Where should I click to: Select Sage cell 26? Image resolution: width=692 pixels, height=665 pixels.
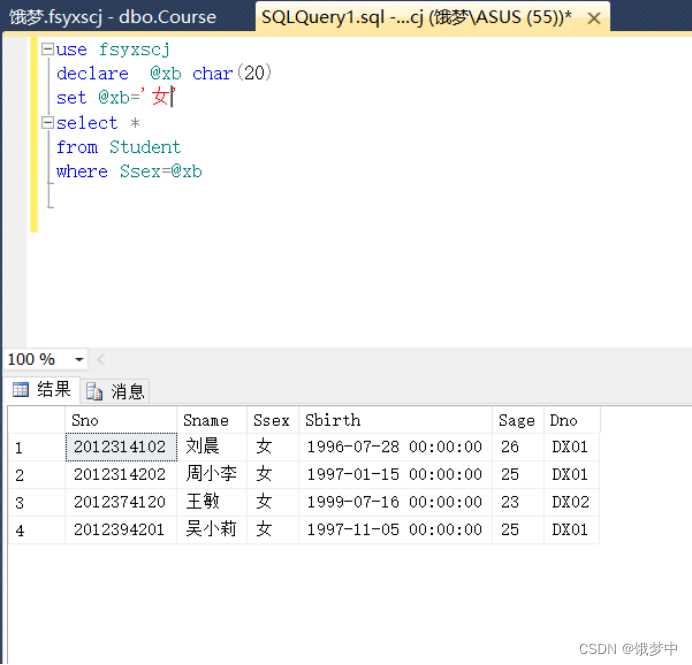click(518, 447)
